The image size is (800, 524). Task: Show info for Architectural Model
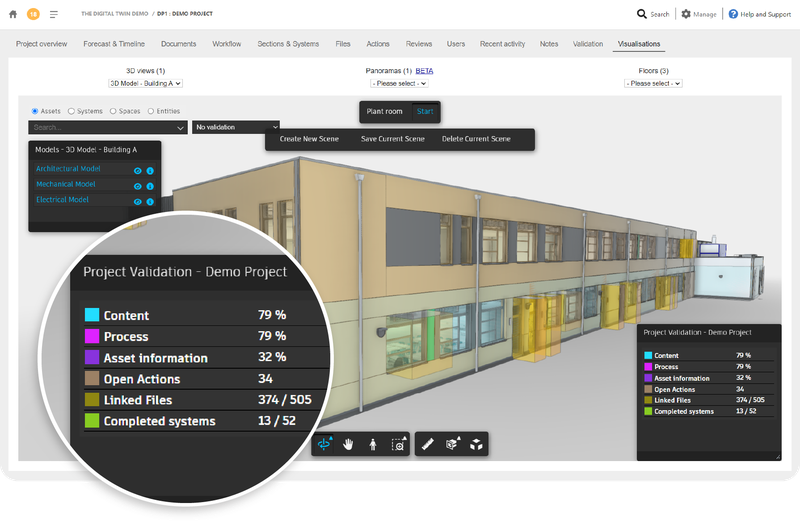click(150, 171)
